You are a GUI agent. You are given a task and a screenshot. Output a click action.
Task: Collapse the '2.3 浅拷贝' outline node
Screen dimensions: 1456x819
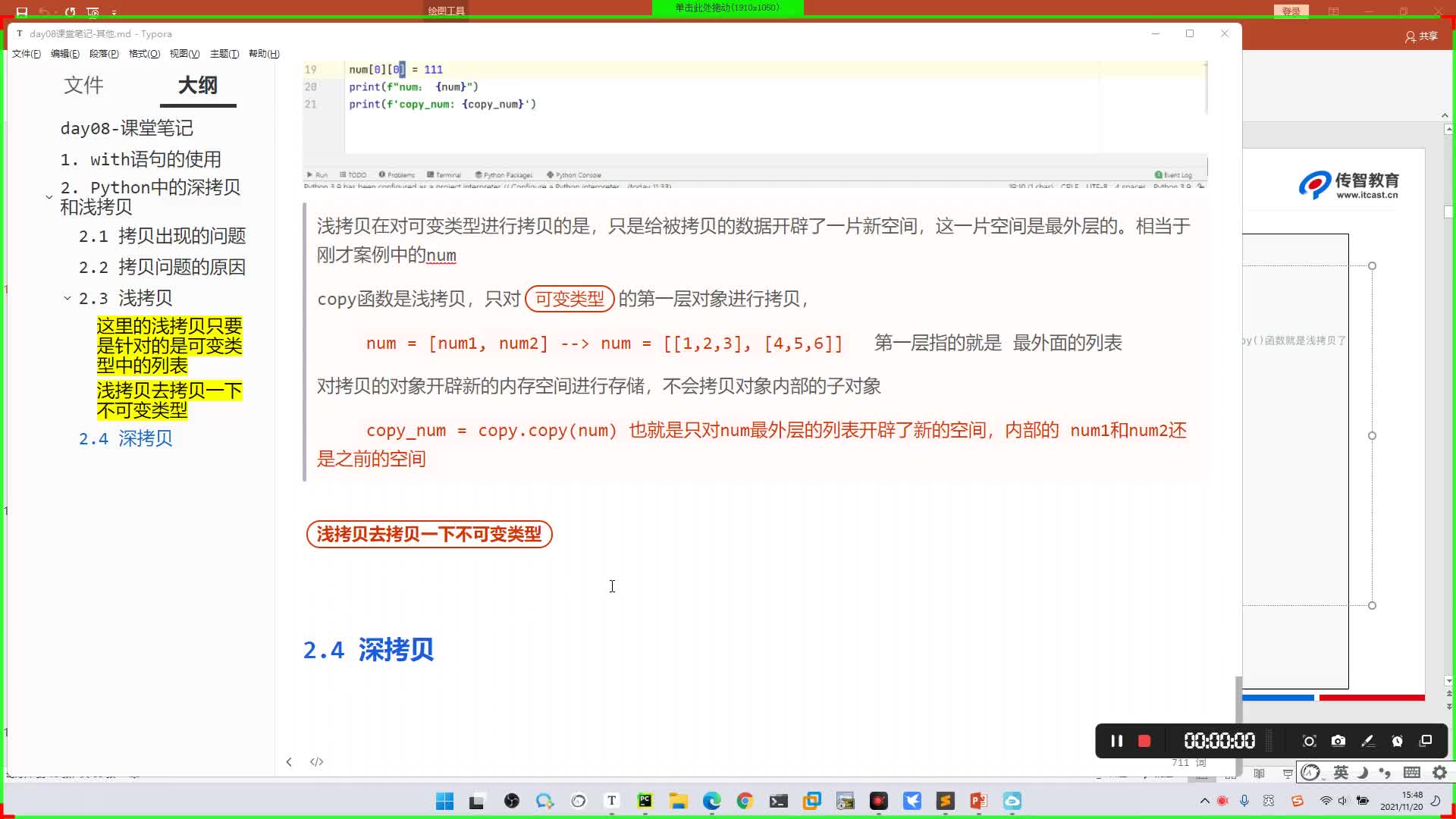click(x=67, y=298)
